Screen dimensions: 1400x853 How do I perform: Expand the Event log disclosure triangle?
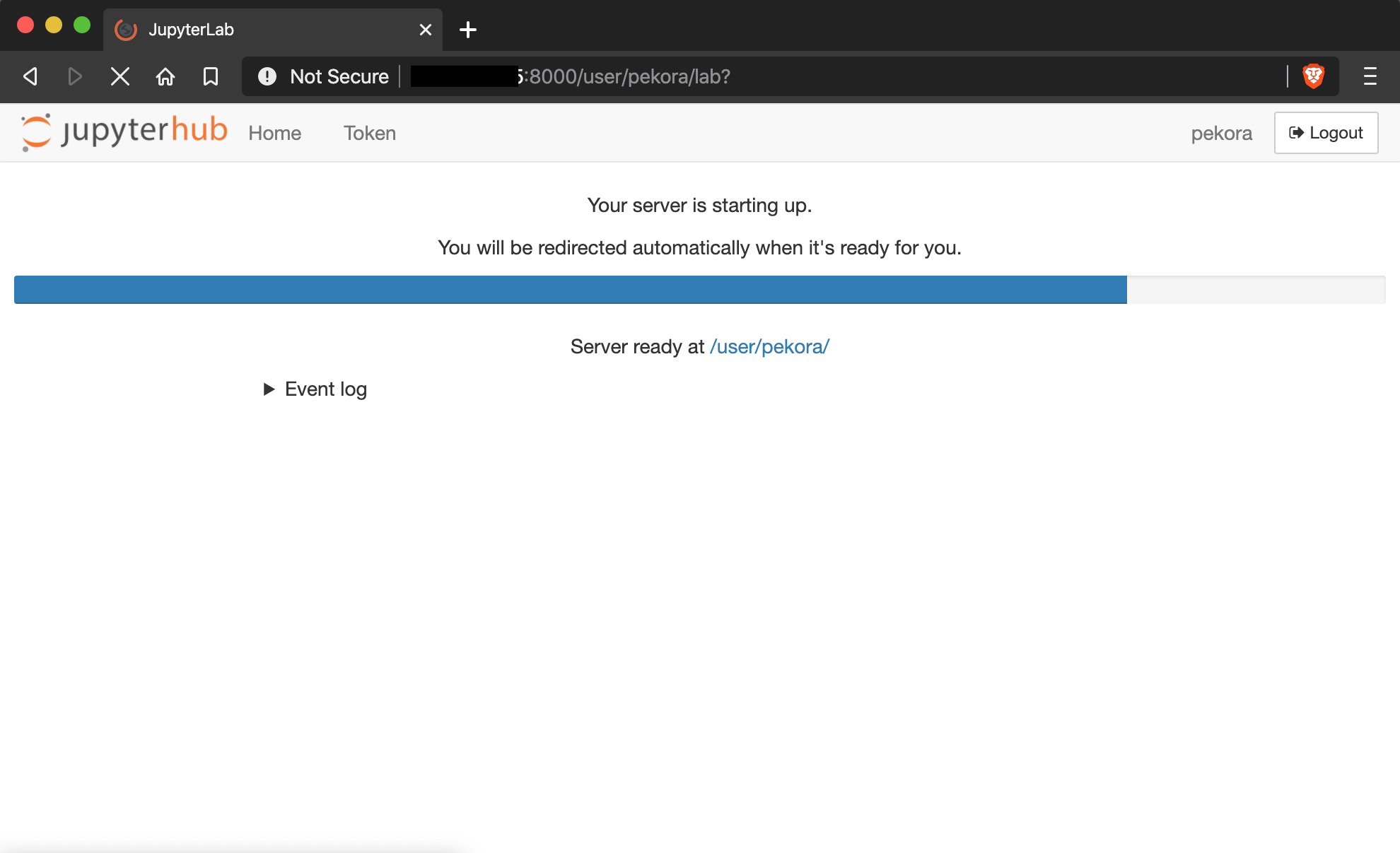(269, 389)
